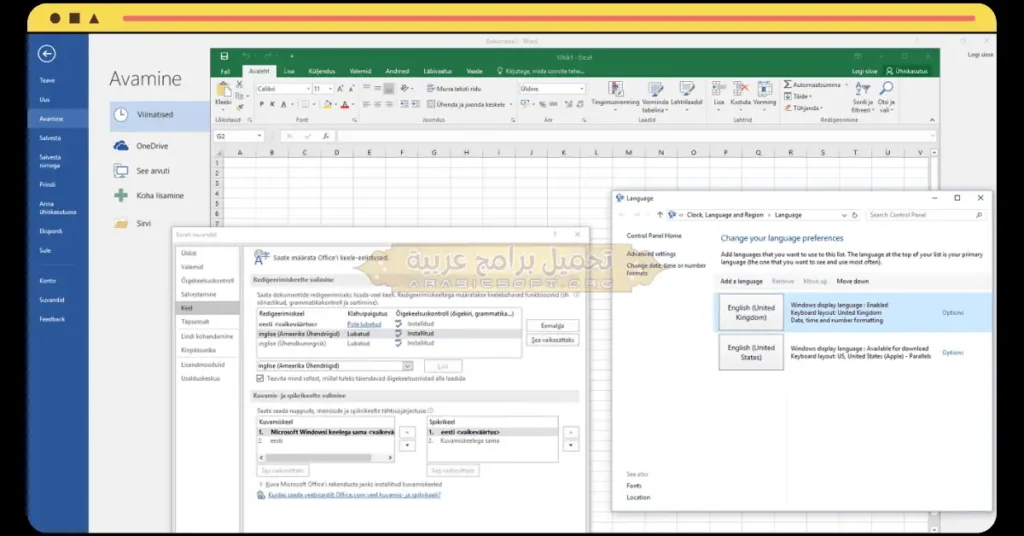The width and height of the screenshot is (1024, 536).
Task: Click the Format Painter brush icon
Action: 240,106
